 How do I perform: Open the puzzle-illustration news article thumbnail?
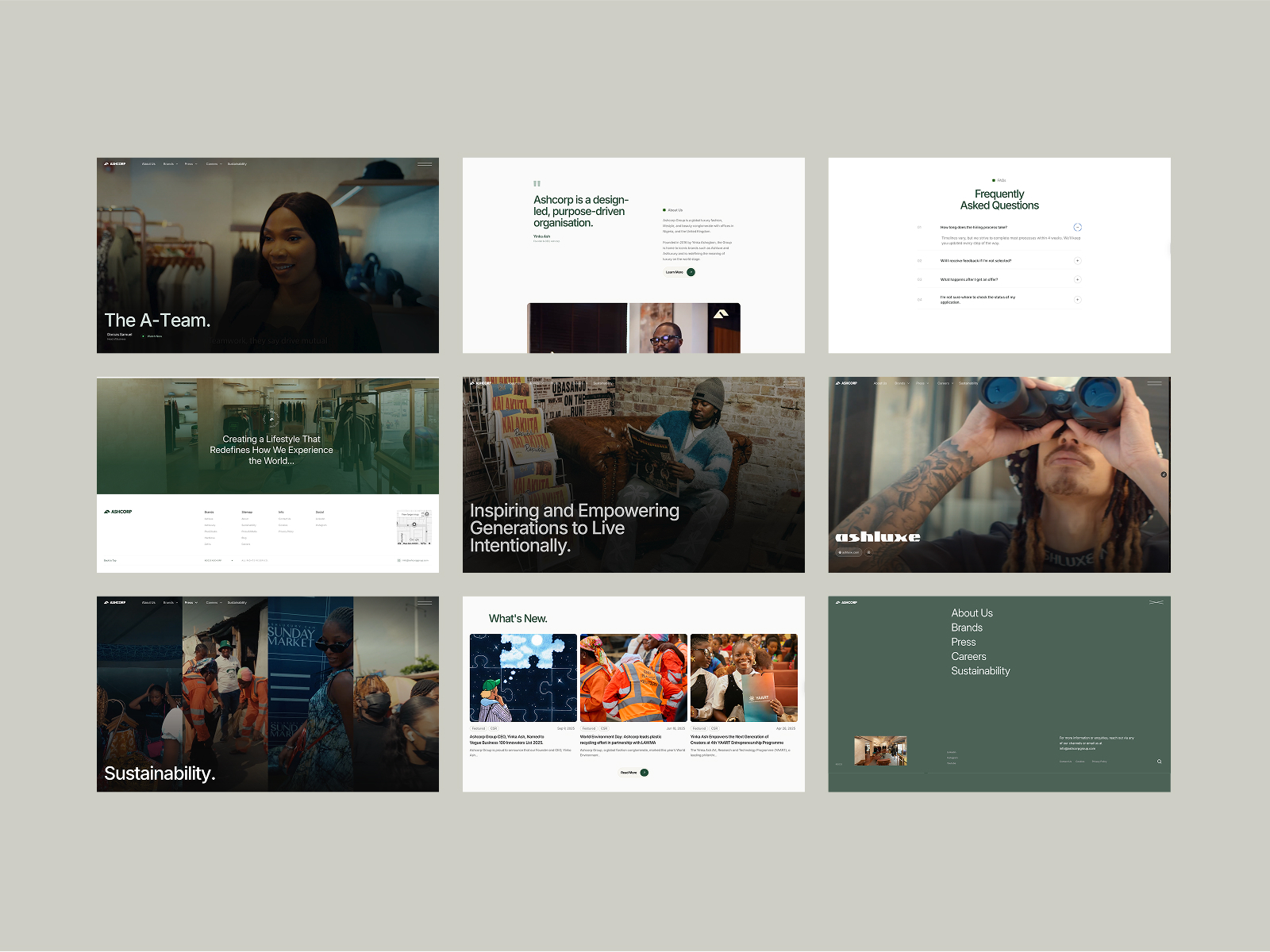pyautogui.click(x=523, y=678)
